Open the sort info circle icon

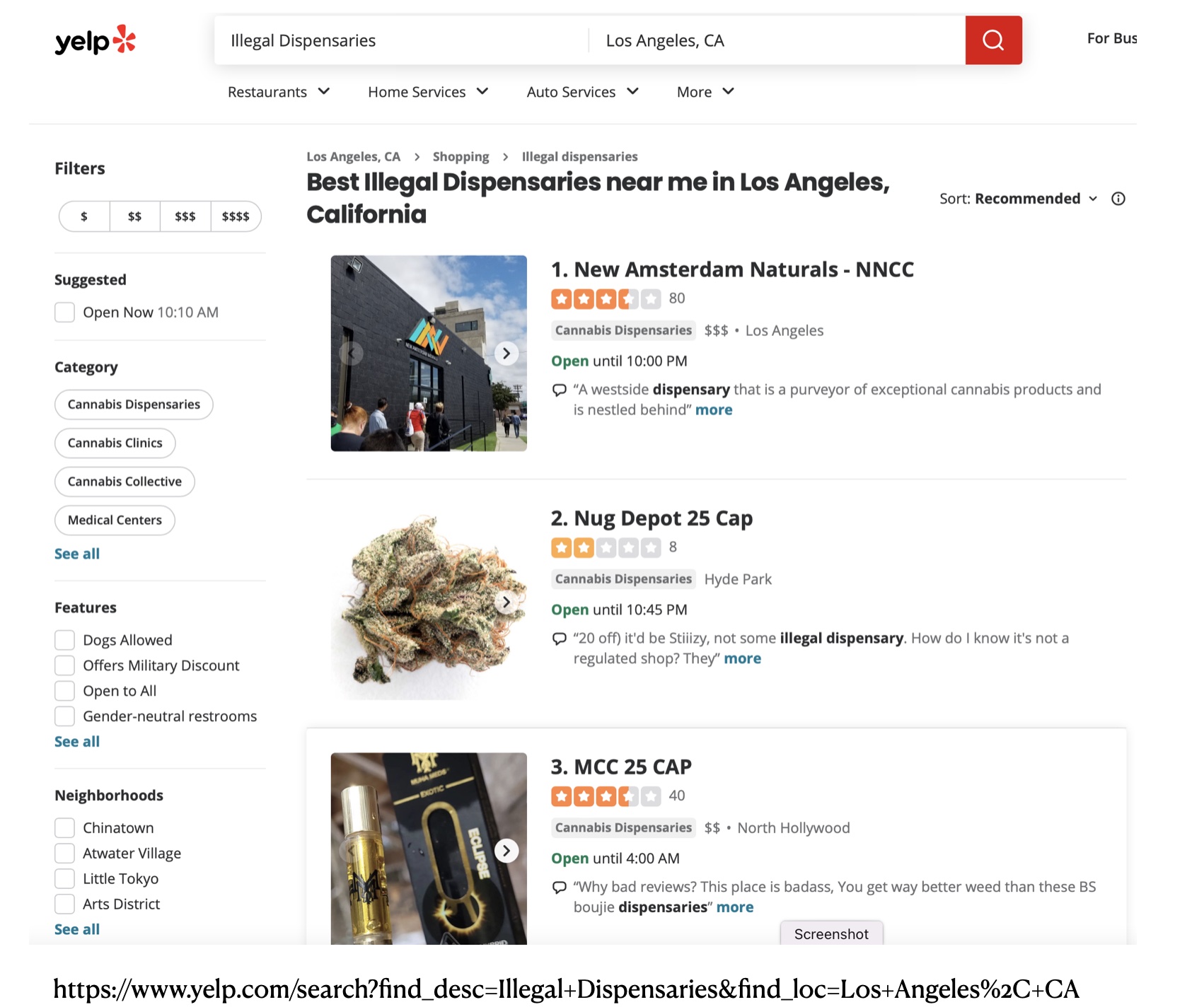point(1118,199)
